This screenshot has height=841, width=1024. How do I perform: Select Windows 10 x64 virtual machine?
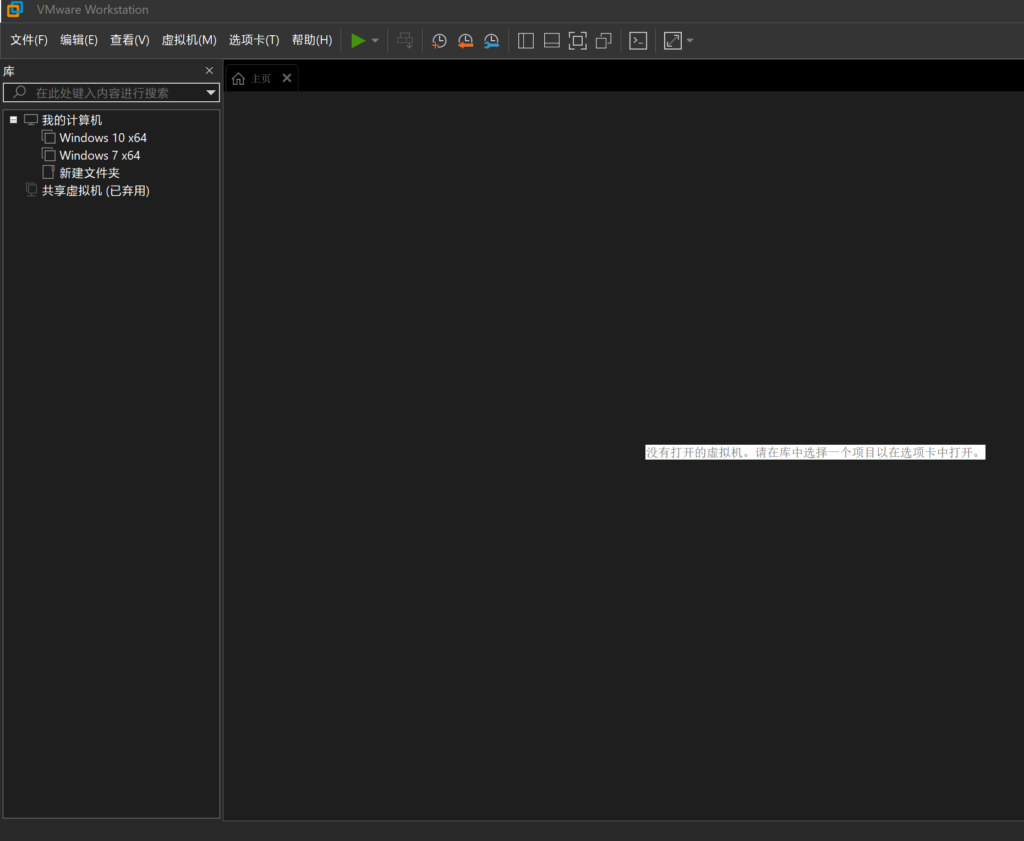102,138
